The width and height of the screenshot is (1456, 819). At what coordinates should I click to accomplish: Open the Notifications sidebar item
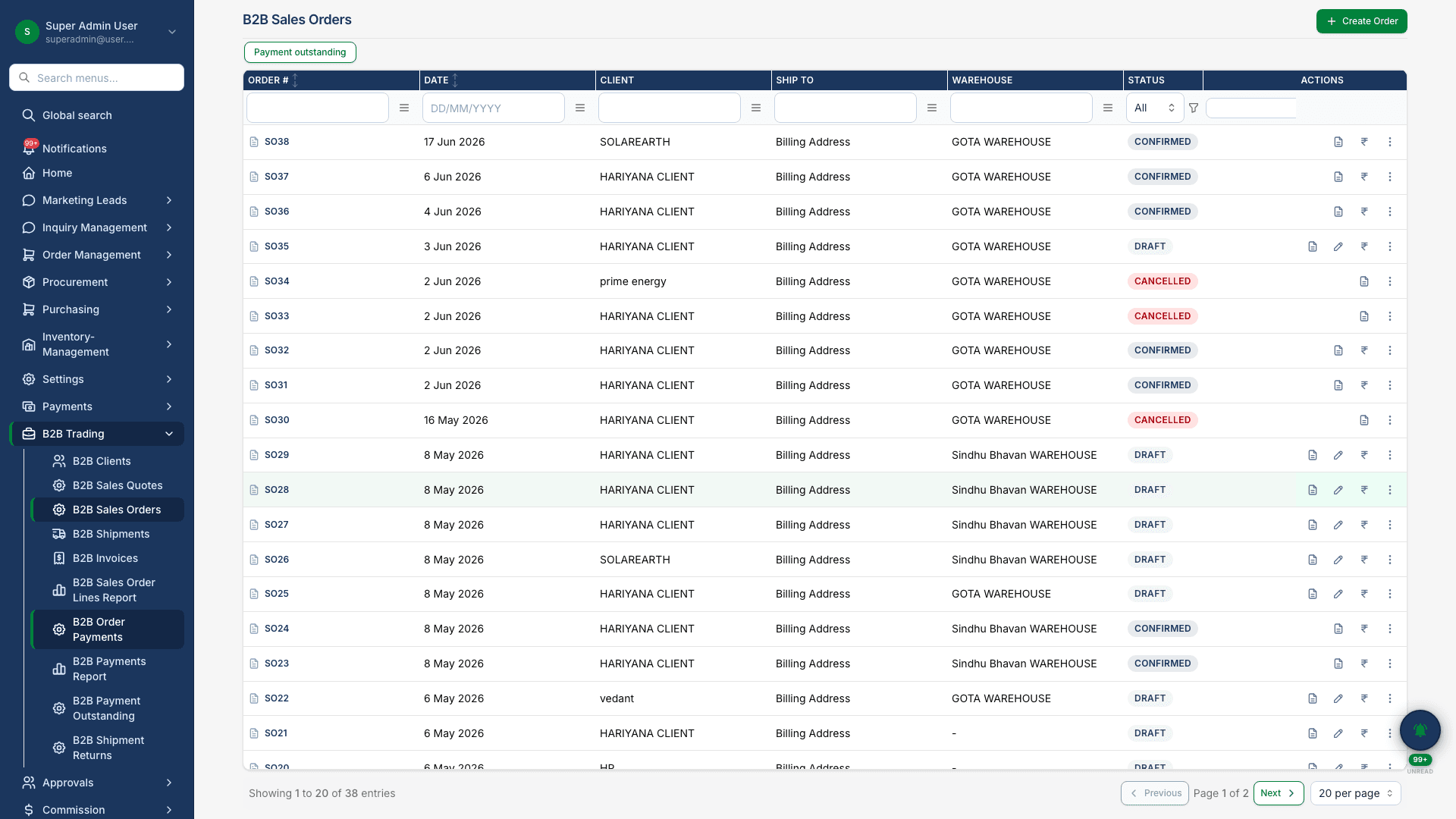[x=97, y=149]
